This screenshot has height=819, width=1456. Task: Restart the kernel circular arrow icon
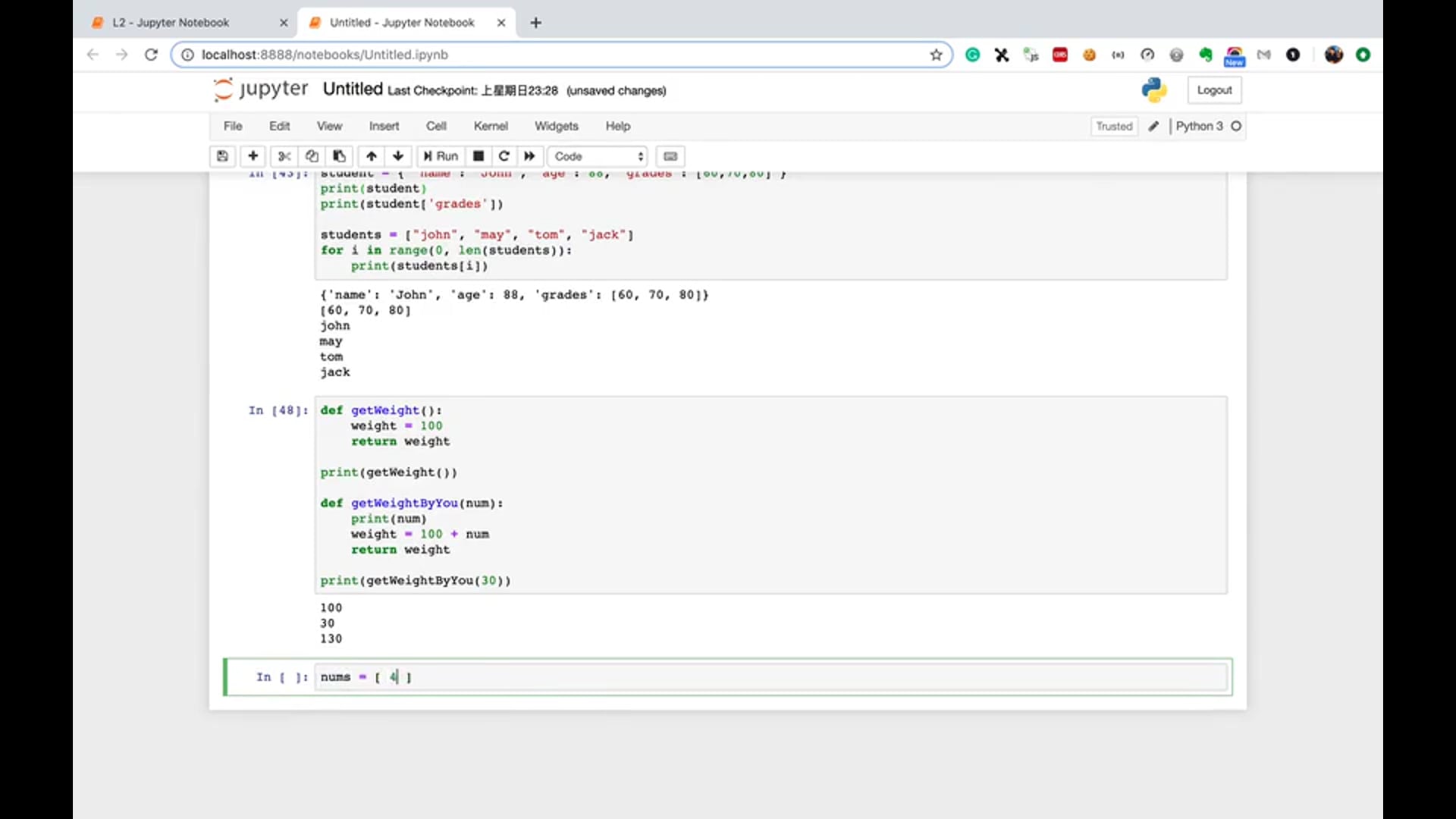point(504,156)
